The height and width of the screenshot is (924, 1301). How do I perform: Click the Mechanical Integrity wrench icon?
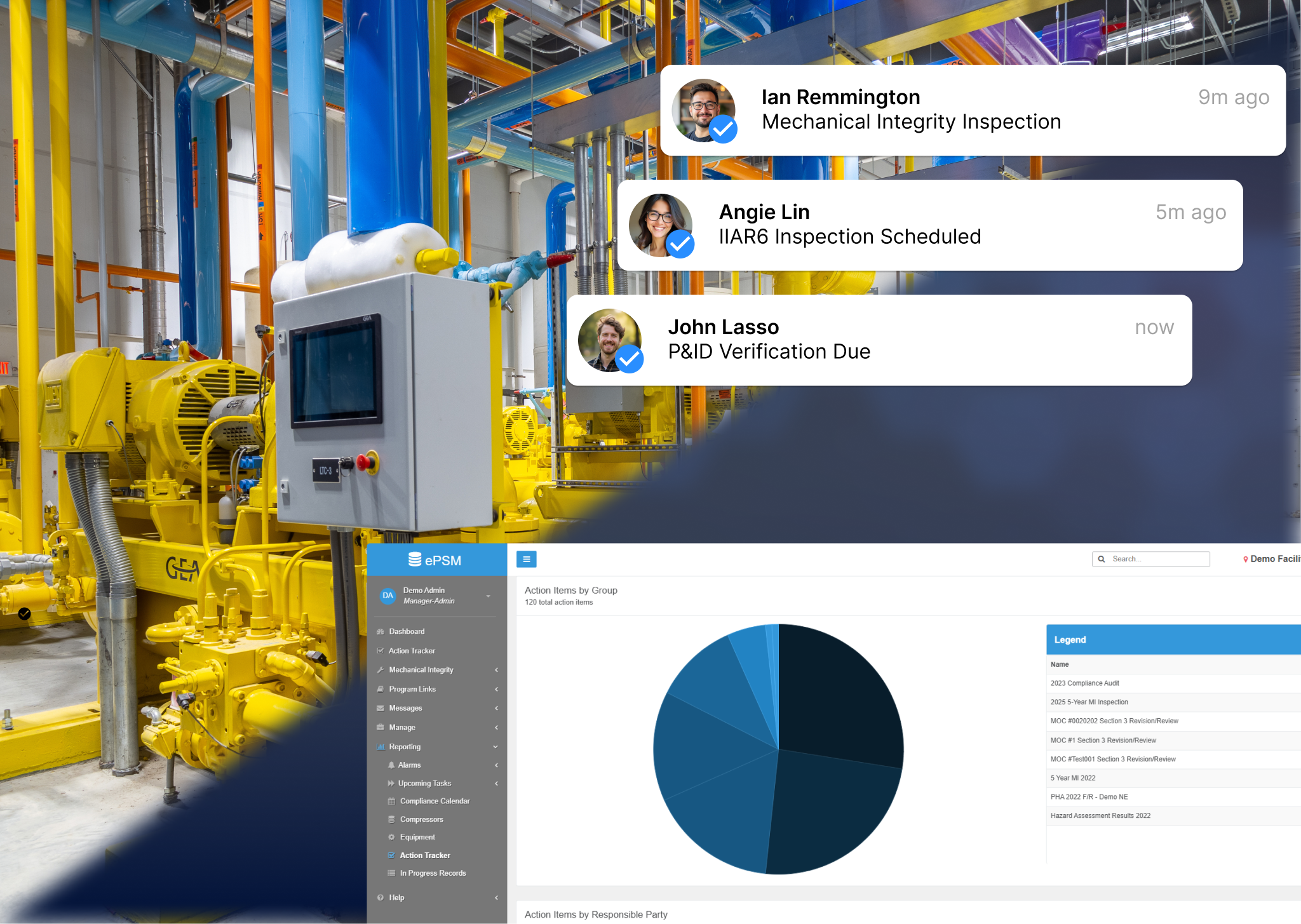point(381,669)
